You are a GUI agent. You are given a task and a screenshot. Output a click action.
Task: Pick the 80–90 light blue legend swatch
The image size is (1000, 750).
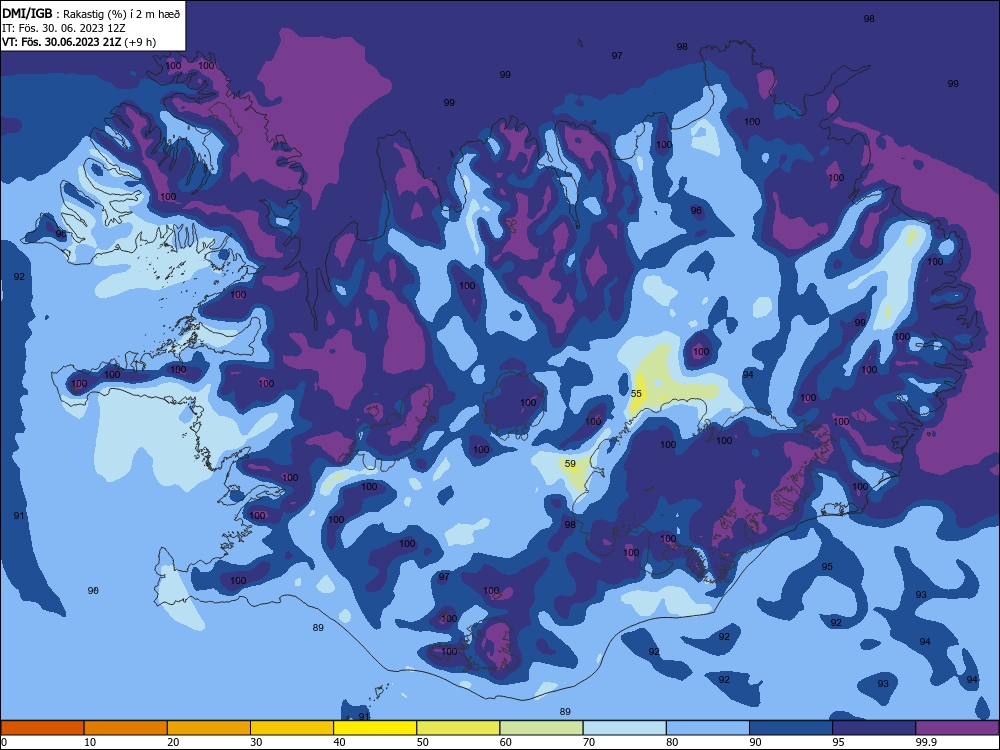click(x=708, y=728)
